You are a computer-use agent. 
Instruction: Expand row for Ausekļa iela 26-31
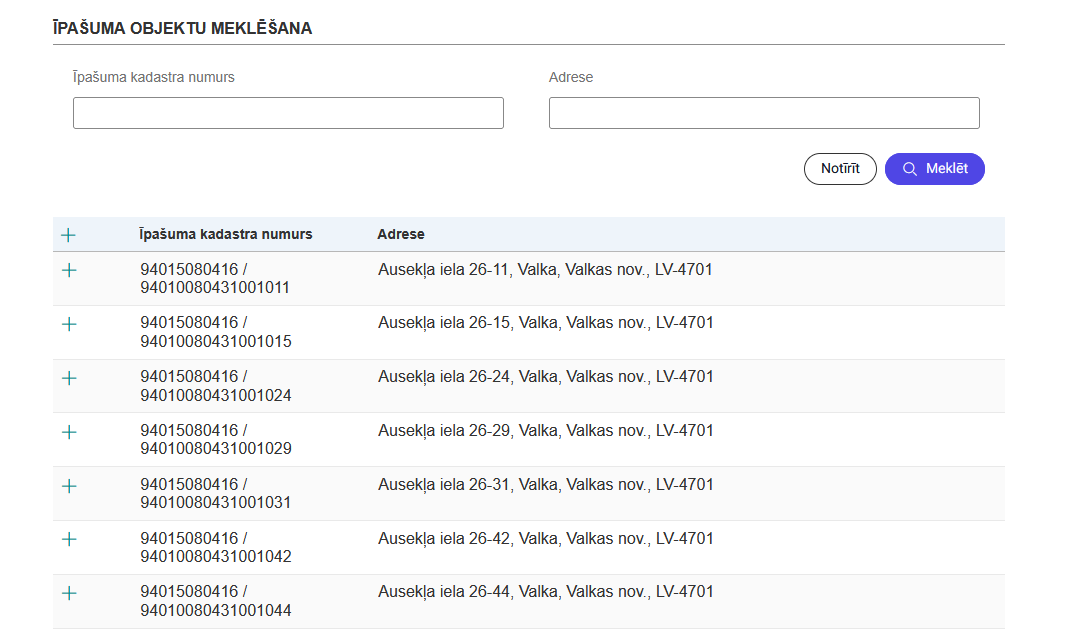[69, 486]
